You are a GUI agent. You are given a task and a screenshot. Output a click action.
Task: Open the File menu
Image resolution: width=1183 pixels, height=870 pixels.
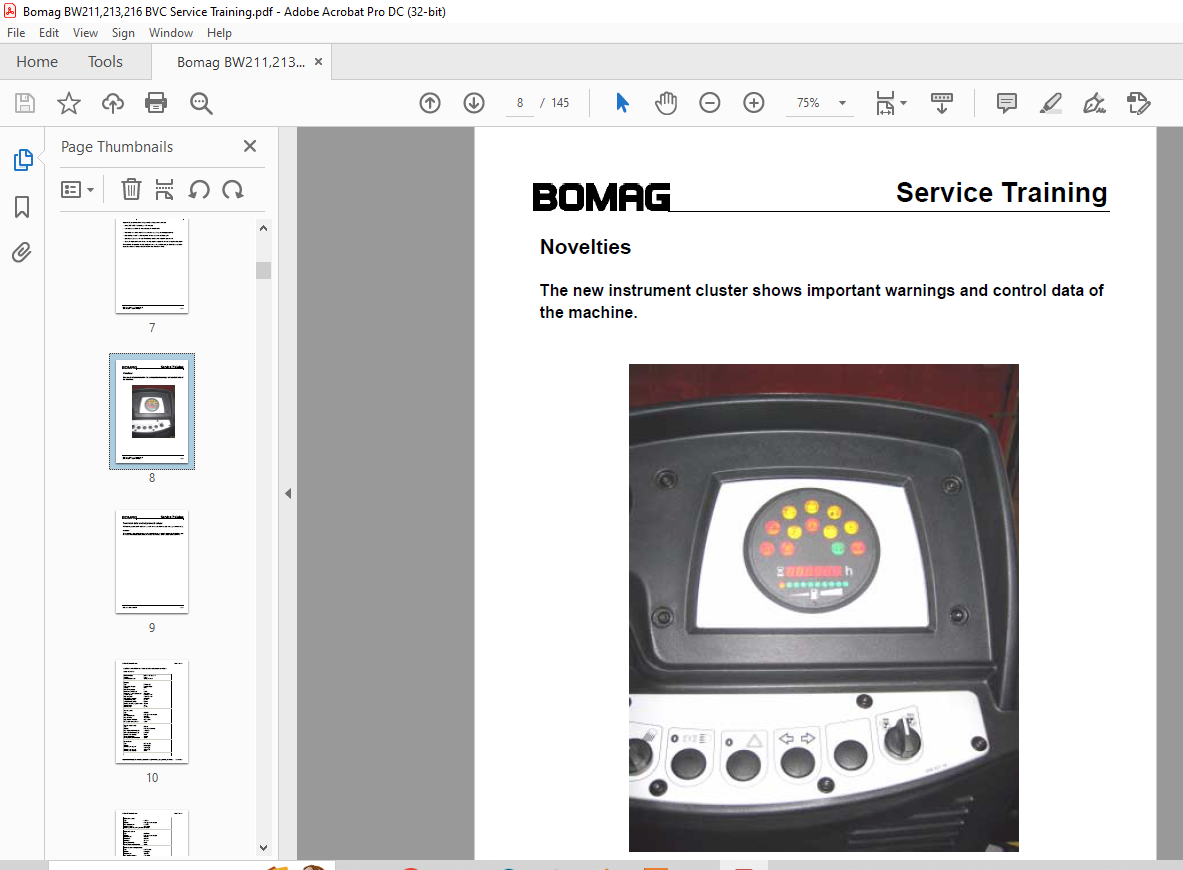[16, 32]
